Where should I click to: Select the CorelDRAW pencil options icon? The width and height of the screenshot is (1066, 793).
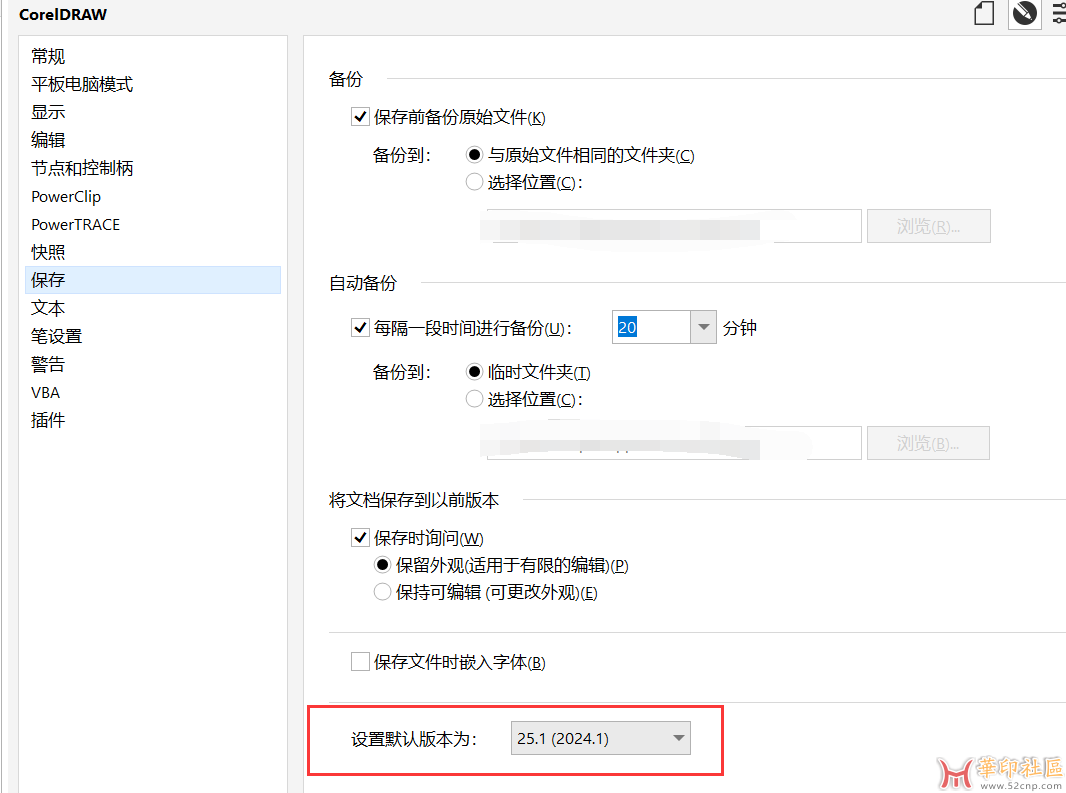coord(1025,14)
